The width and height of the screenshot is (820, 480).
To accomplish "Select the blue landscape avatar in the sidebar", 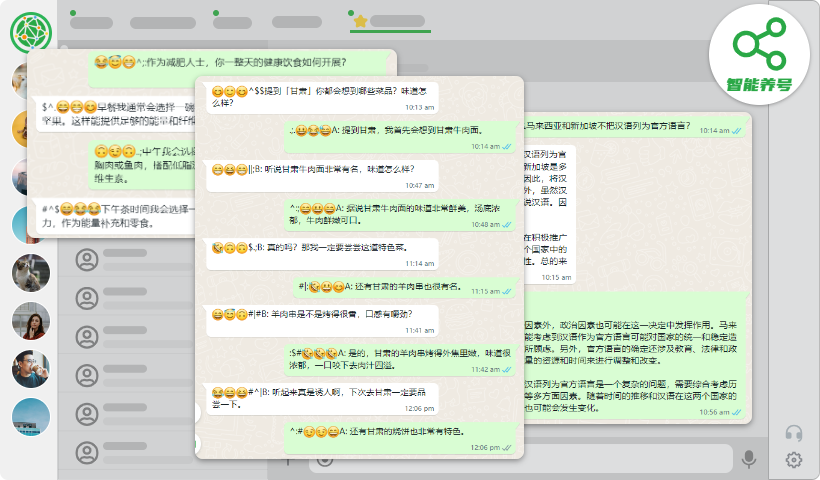I will (31, 416).
